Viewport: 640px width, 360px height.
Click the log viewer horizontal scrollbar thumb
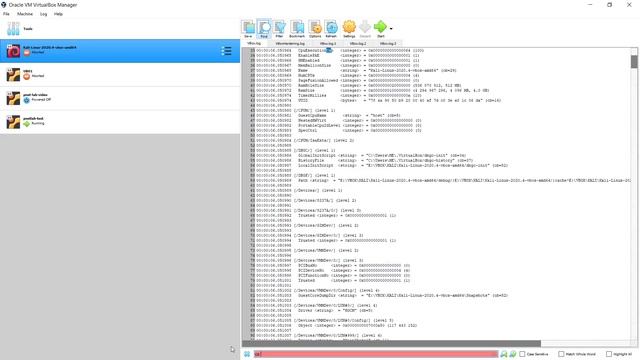pyautogui.click(x=391, y=343)
